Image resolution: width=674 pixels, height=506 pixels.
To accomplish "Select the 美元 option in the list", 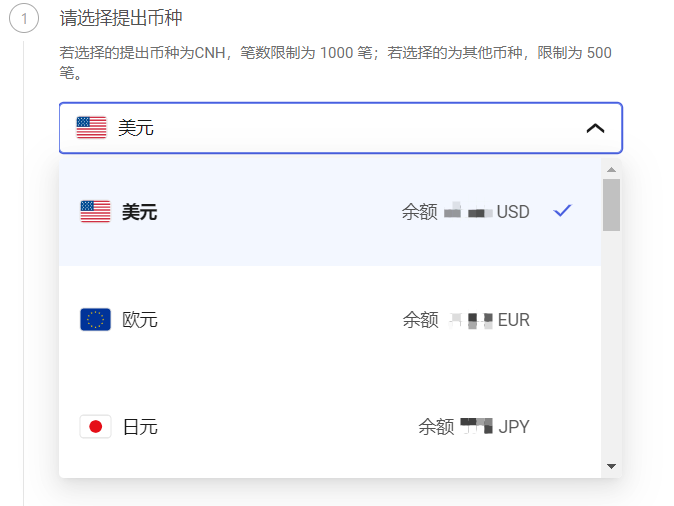I will pos(139,212).
